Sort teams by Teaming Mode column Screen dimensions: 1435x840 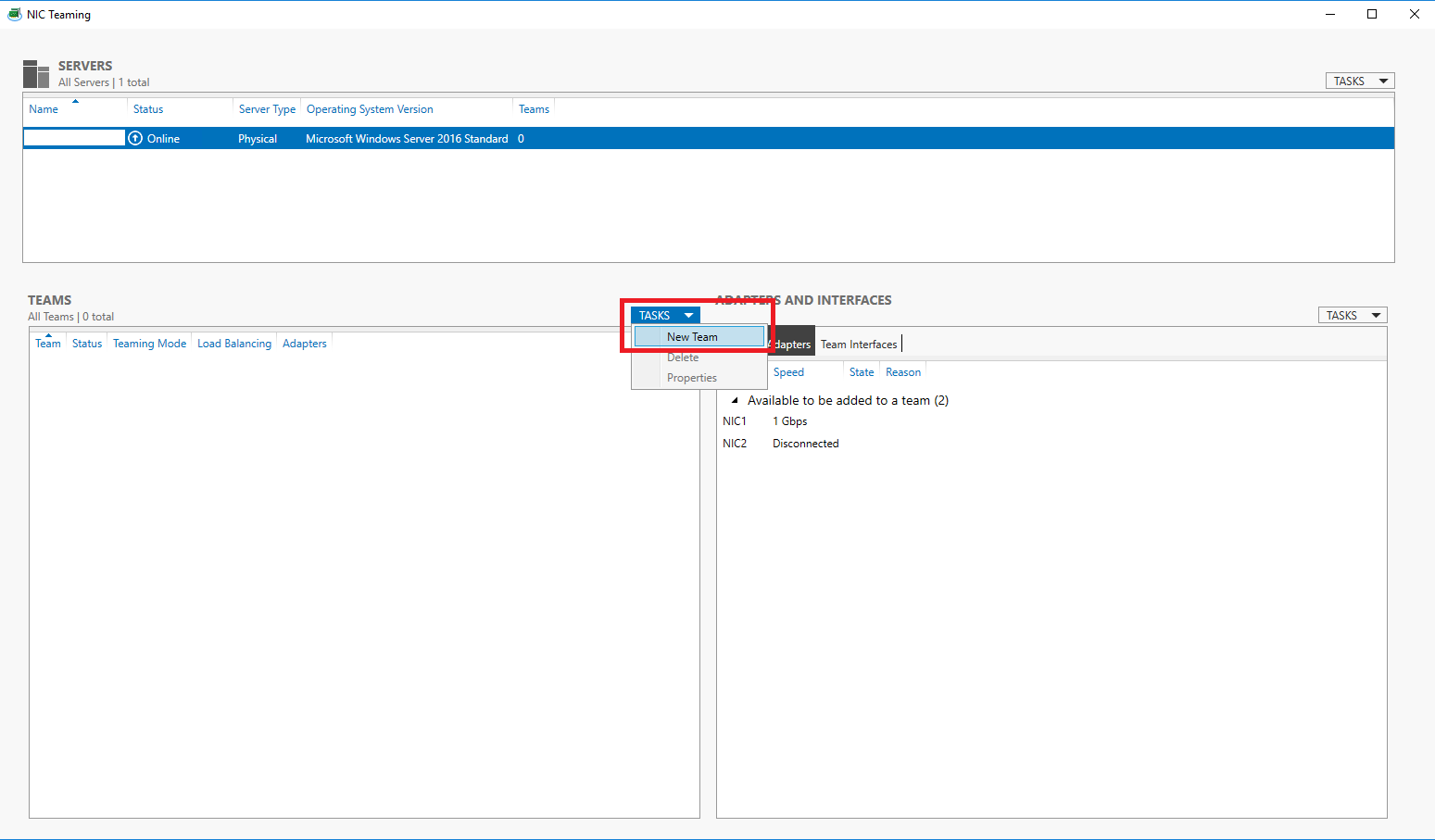pos(149,343)
